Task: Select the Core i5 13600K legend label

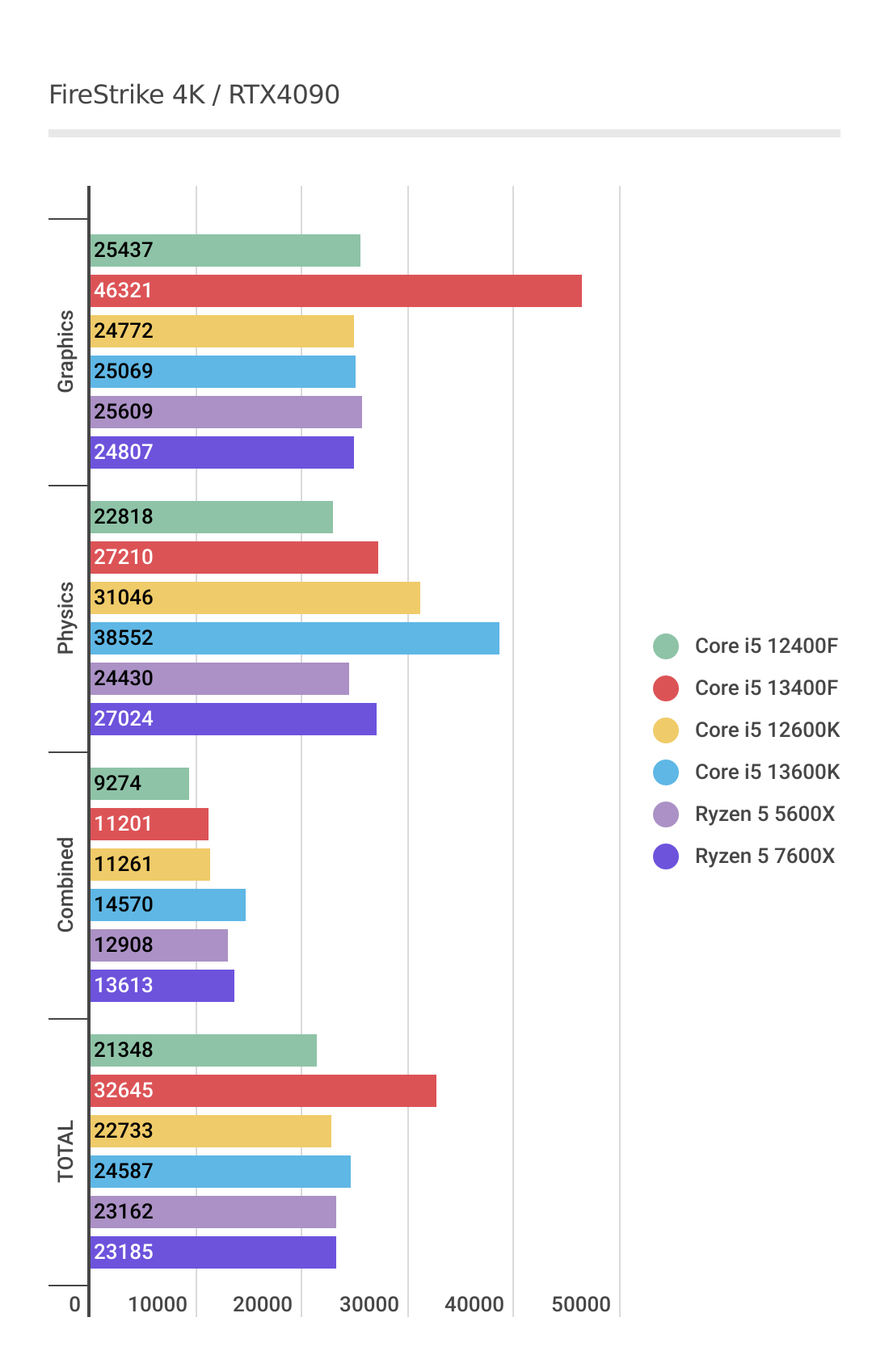Action: pyautogui.click(x=767, y=772)
